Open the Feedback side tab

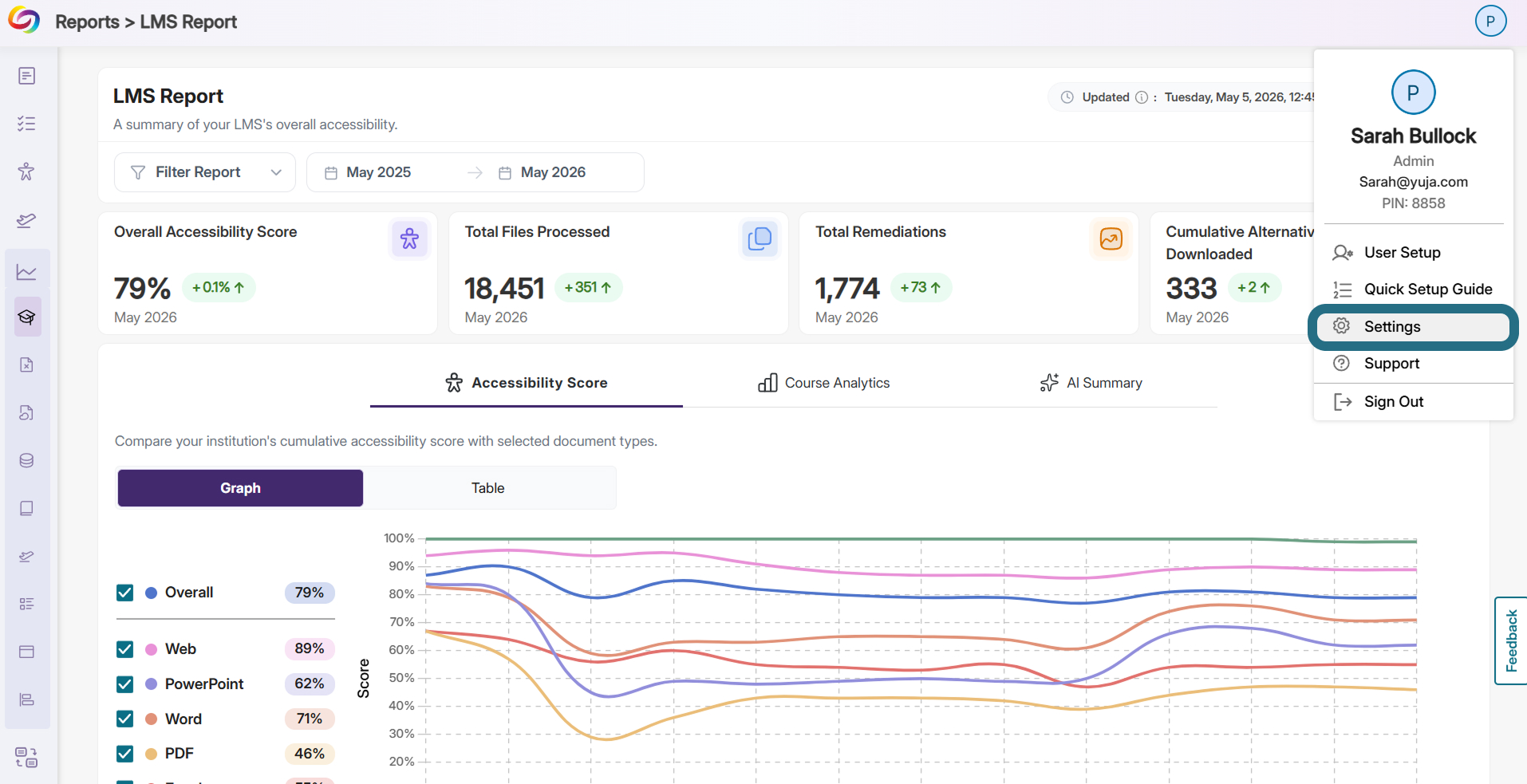point(1511,640)
